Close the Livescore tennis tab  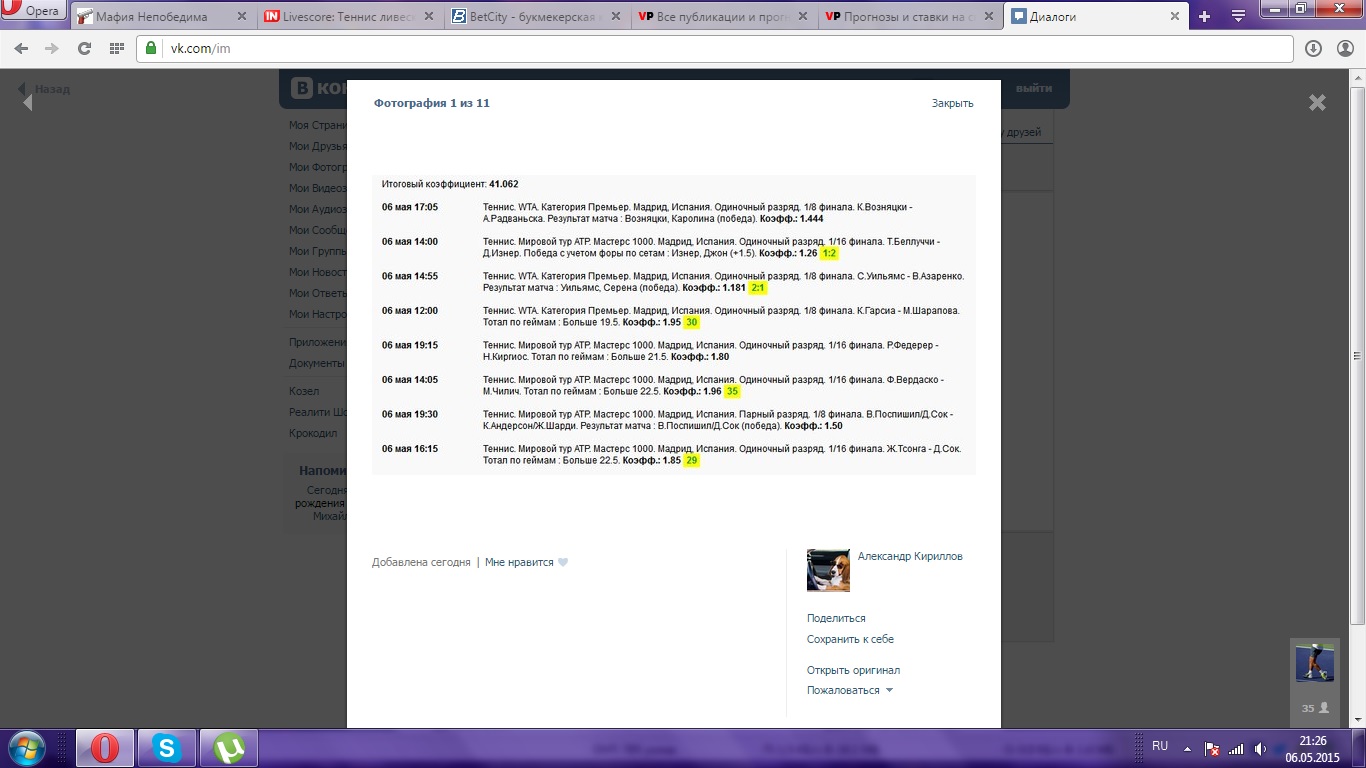tap(431, 16)
